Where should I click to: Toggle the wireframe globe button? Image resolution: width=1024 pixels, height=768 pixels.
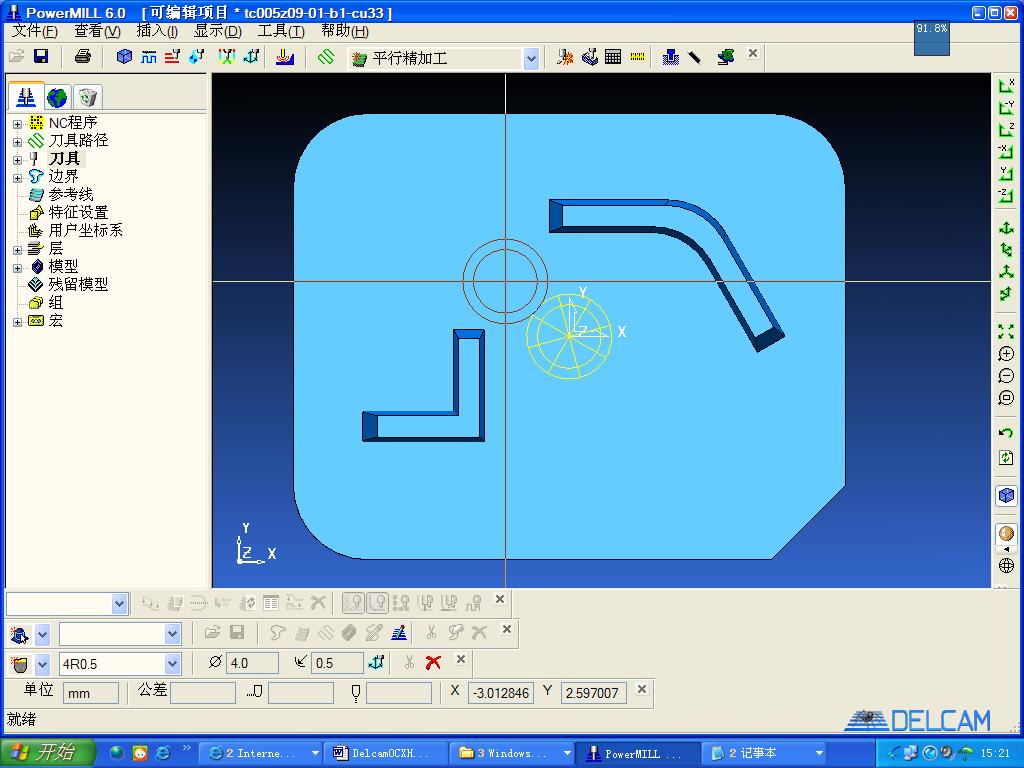click(1006, 565)
